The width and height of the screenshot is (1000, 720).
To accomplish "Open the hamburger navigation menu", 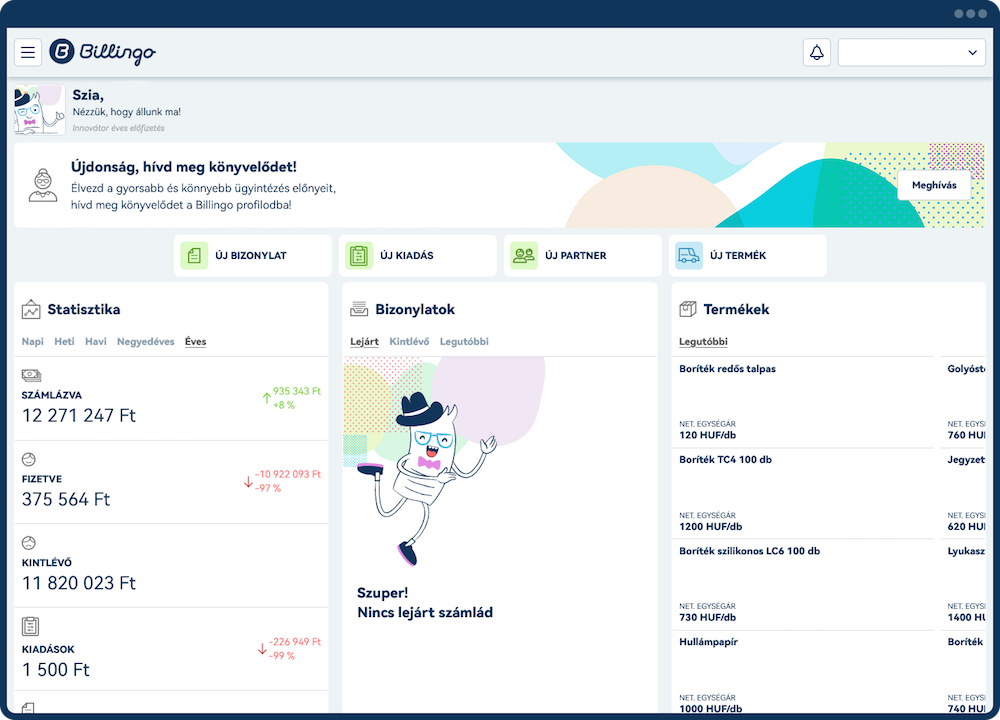I will [28, 53].
